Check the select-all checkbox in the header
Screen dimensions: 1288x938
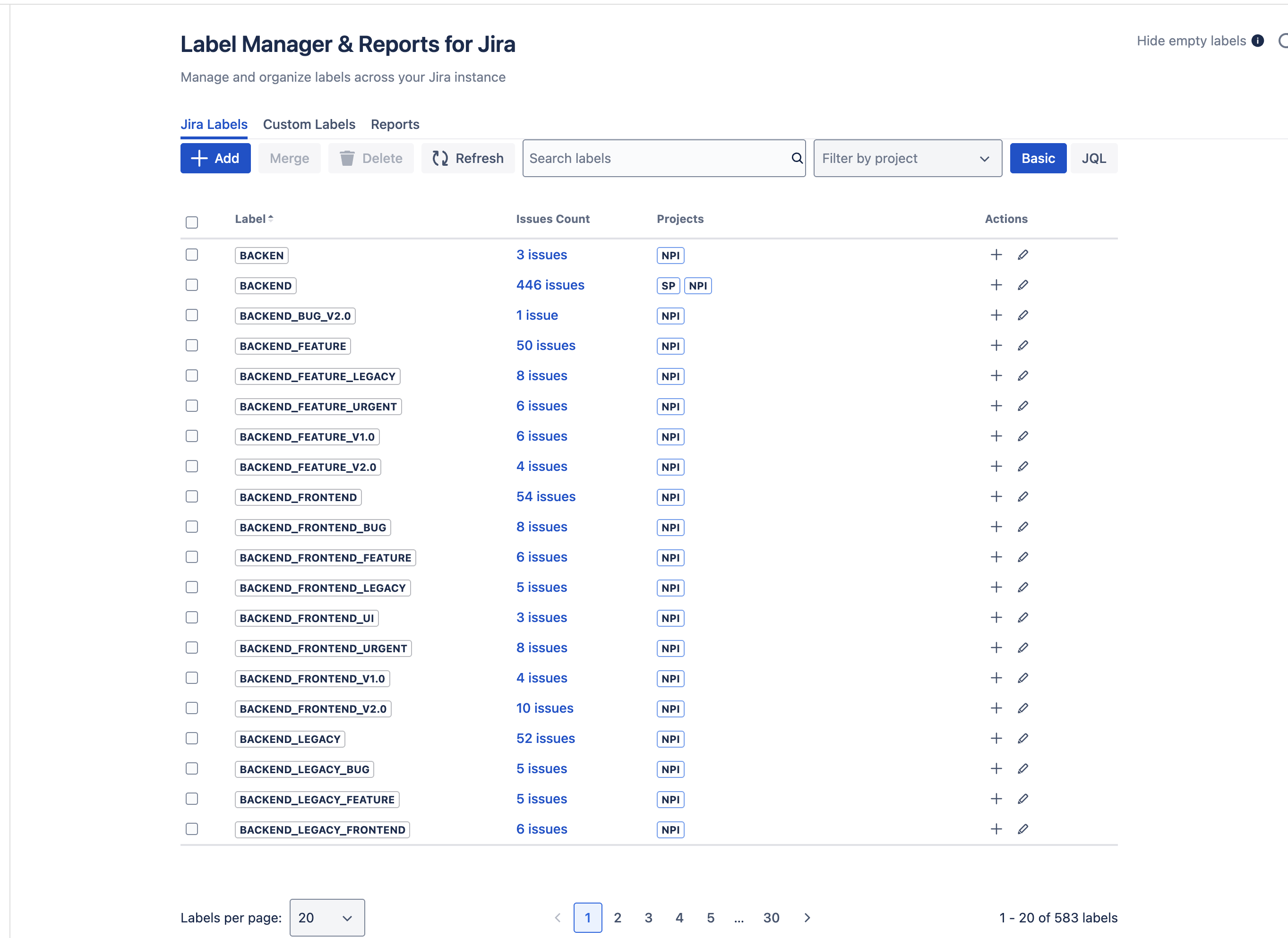(191, 222)
